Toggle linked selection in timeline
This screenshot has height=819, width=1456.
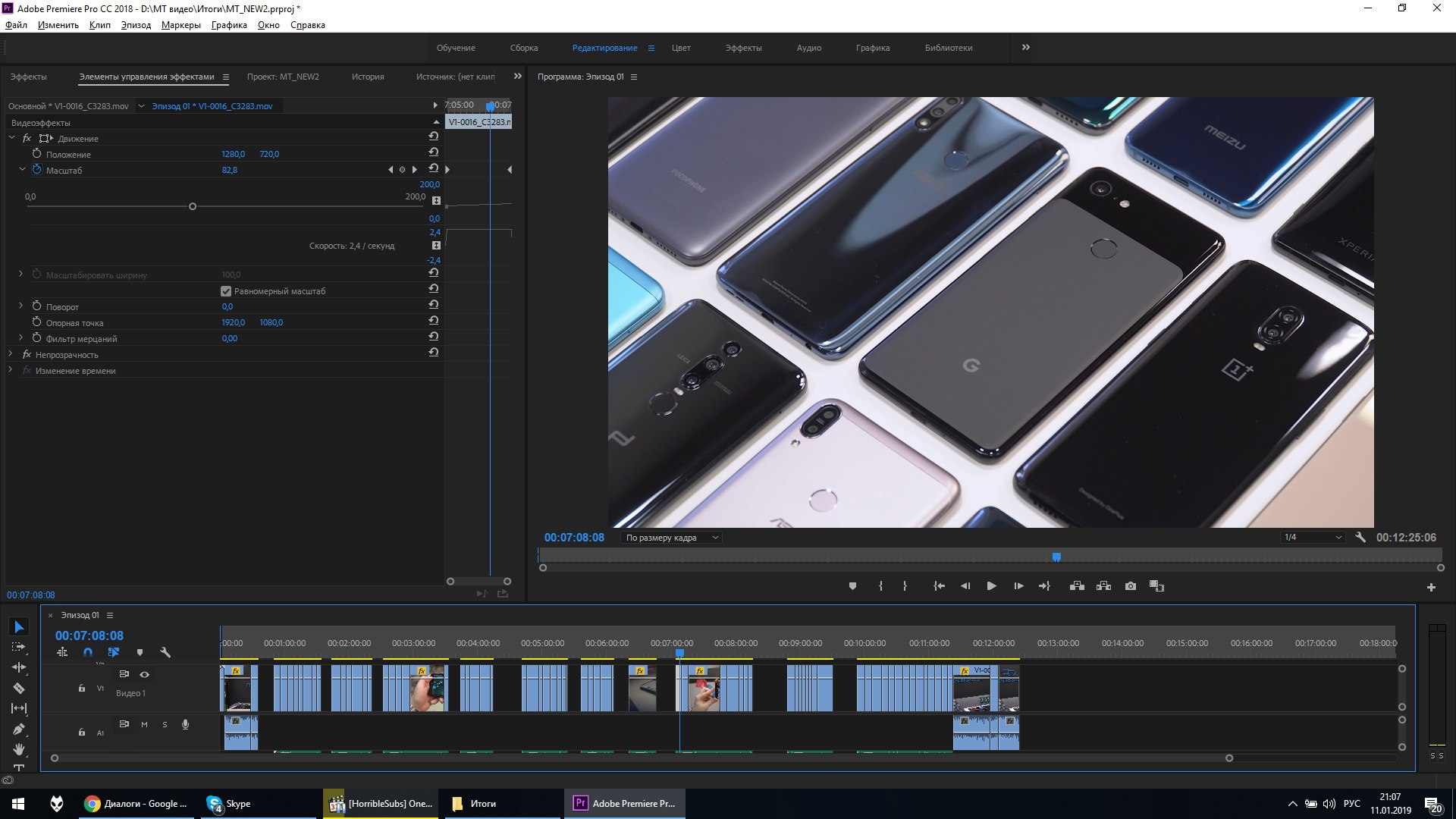point(114,652)
